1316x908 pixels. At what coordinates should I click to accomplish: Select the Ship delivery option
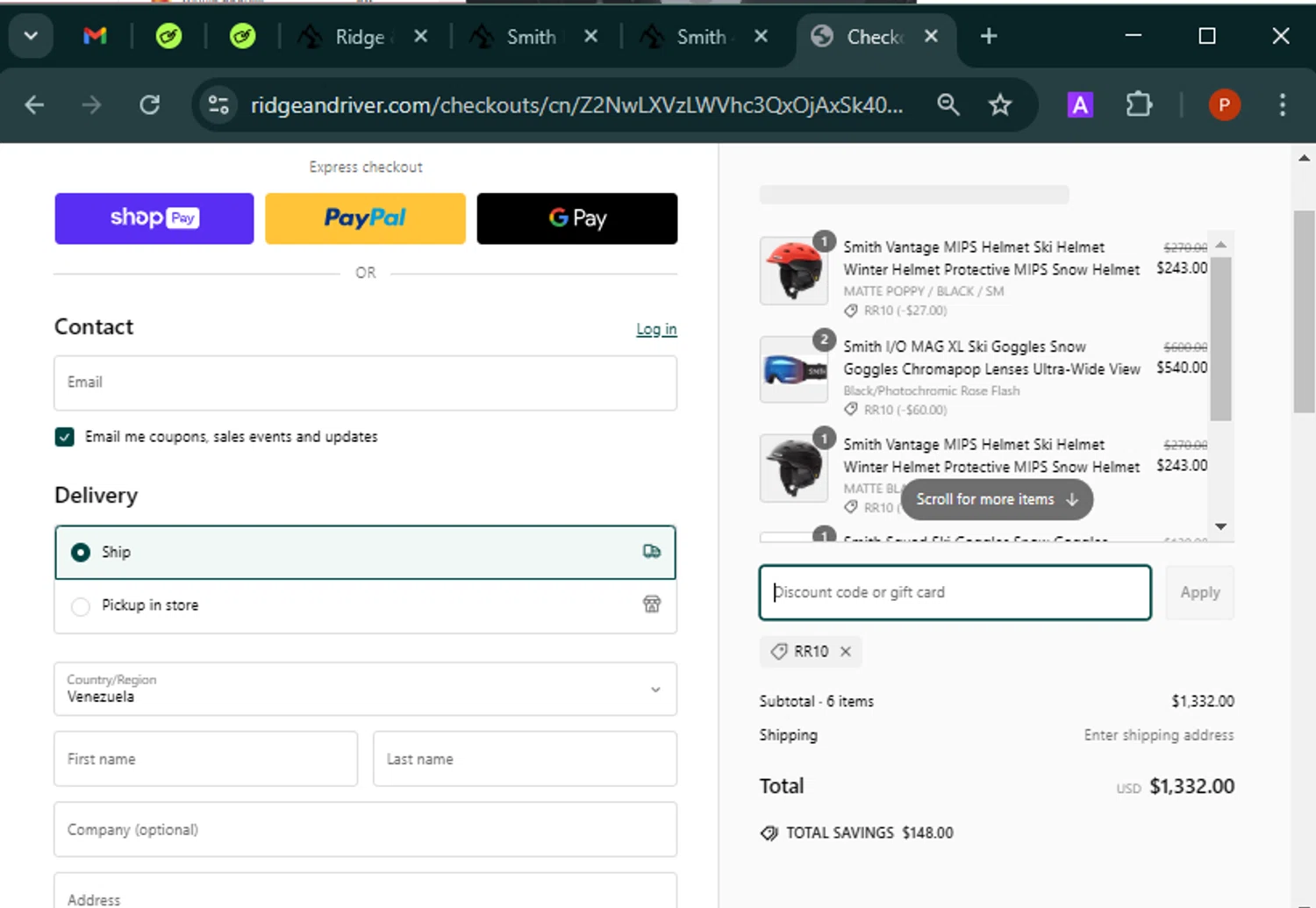point(365,552)
